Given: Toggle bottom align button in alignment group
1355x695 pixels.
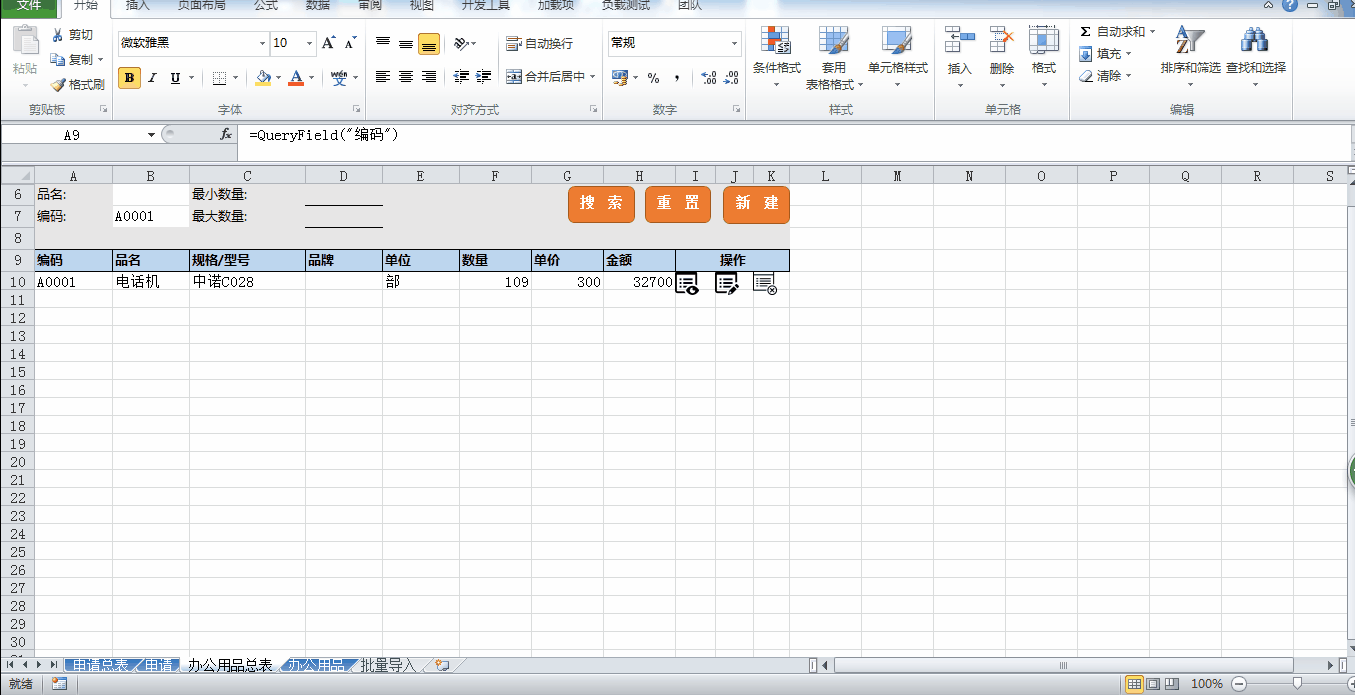Looking at the screenshot, I should 429,44.
